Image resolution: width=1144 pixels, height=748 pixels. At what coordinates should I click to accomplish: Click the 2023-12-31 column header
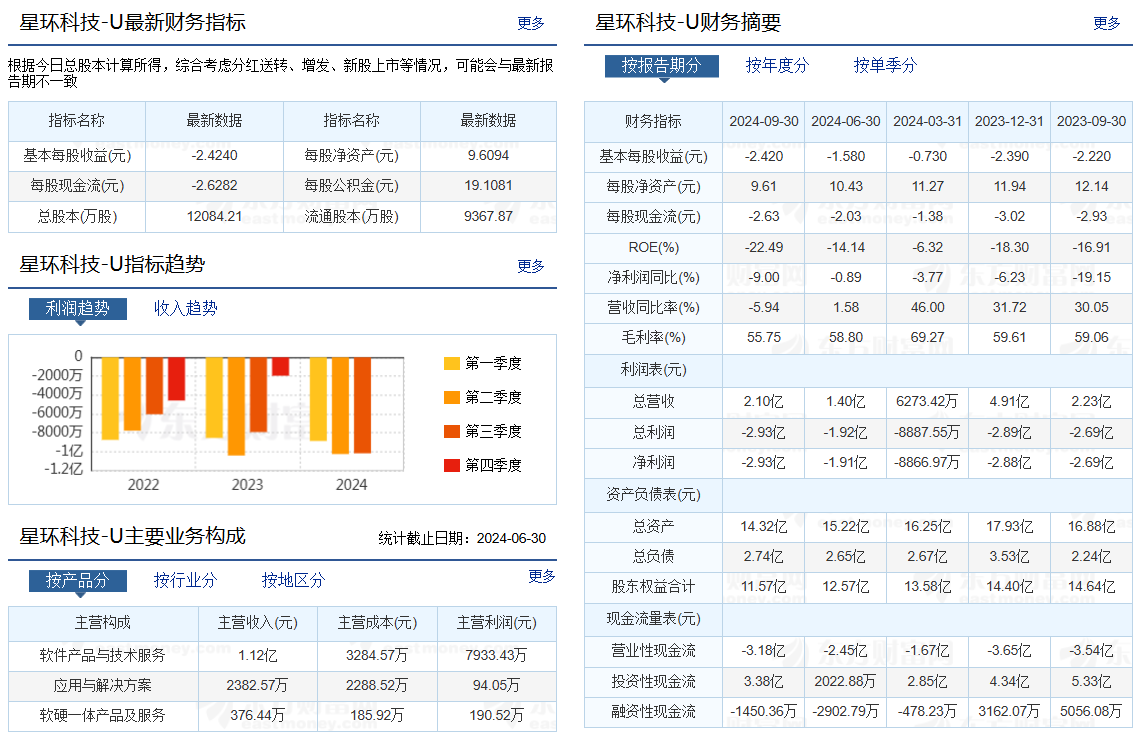click(x=1010, y=121)
